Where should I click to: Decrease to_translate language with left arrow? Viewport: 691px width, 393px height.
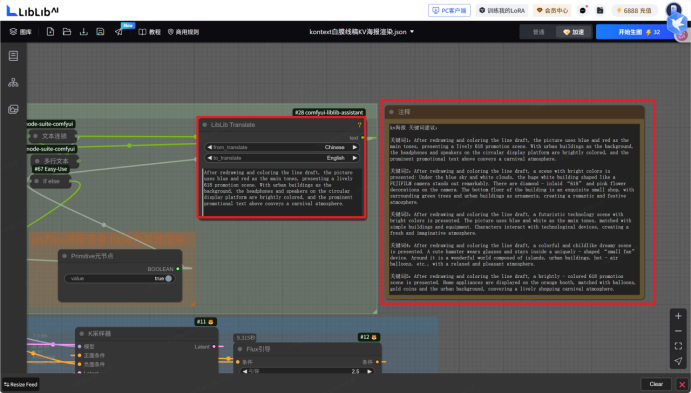(209, 158)
